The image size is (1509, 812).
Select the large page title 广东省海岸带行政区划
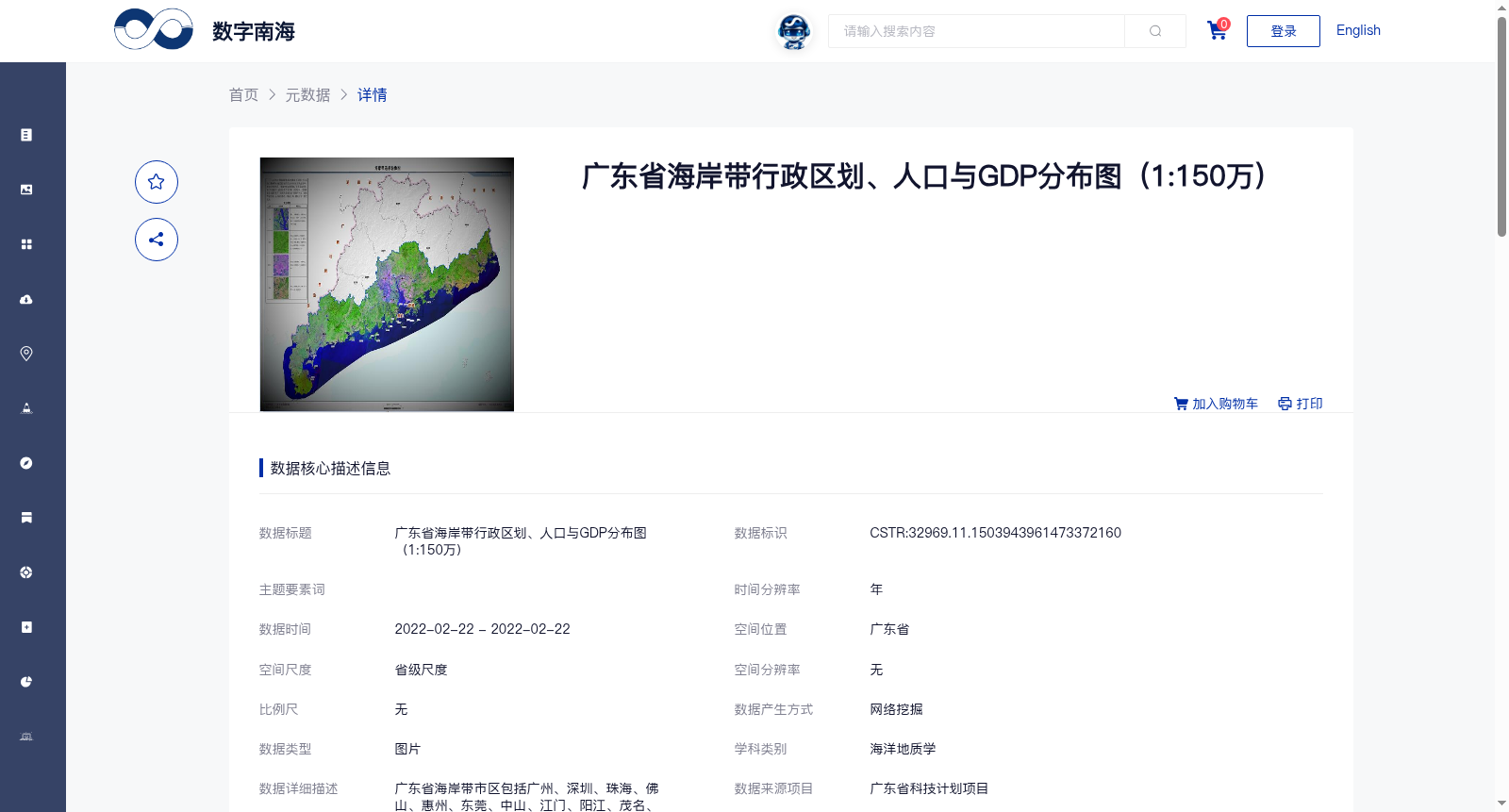924,175
